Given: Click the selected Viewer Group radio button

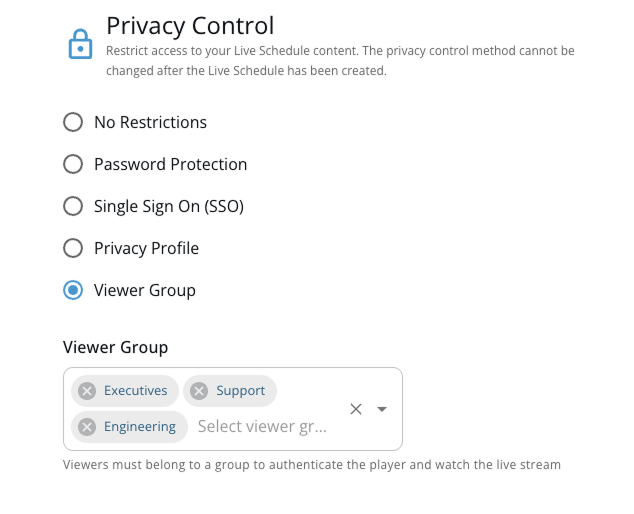Looking at the screenshot, I should click(73, 290).
